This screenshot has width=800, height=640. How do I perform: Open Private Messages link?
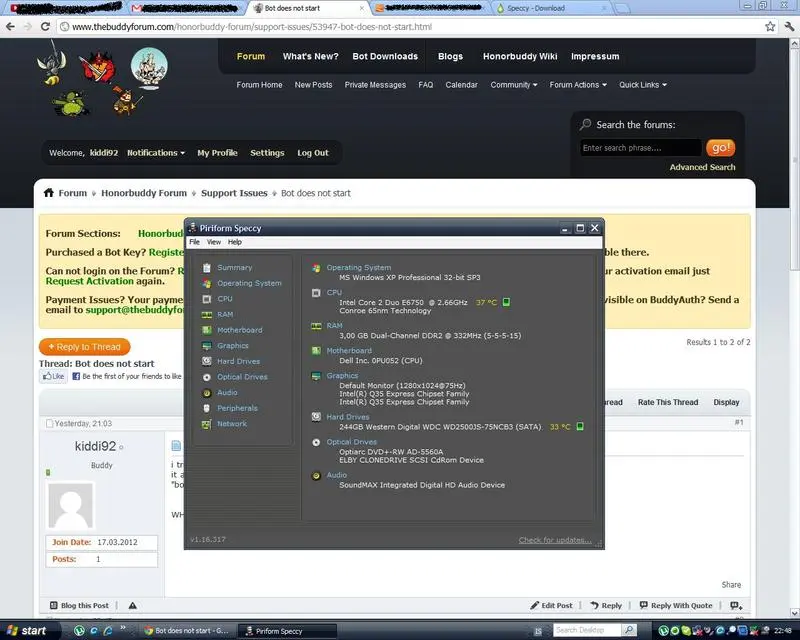point(375,85)
